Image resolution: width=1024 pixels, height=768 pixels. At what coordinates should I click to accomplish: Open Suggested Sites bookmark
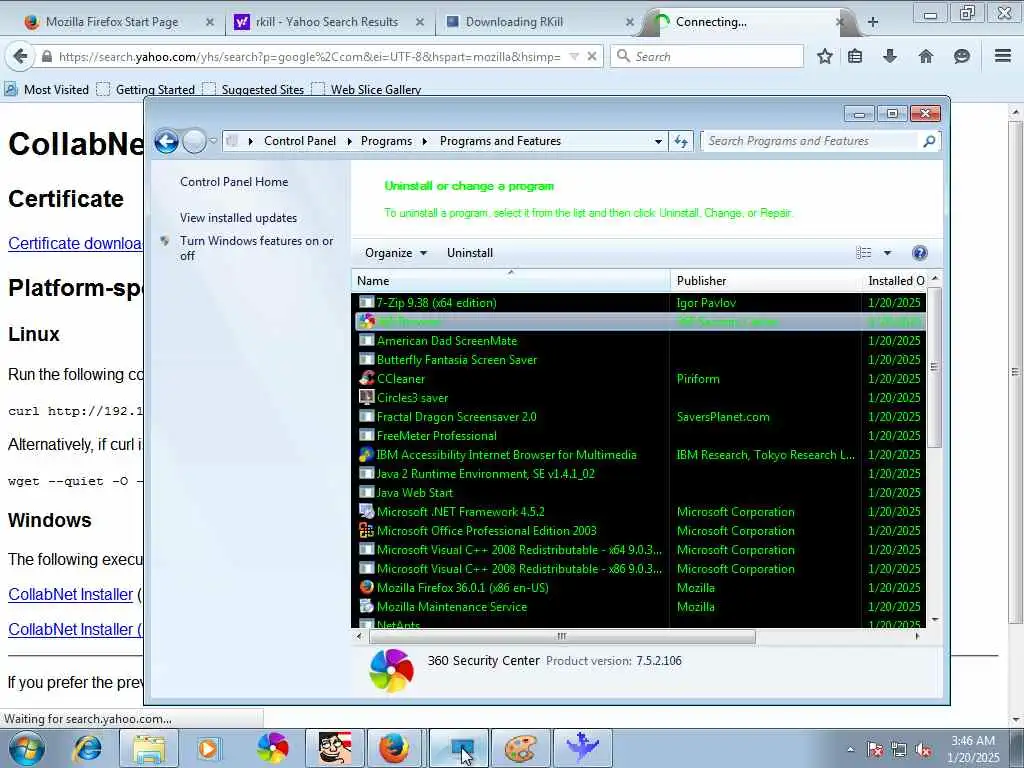tap(253, 89)
